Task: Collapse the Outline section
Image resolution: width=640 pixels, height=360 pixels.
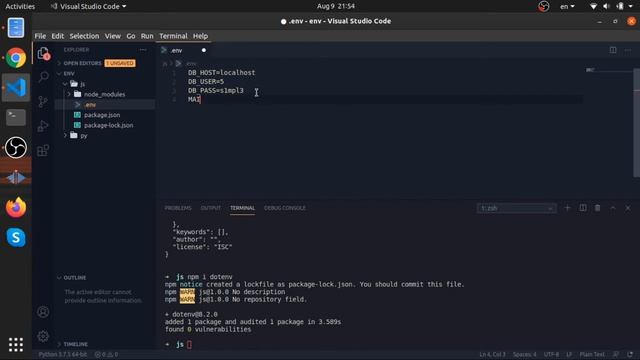Action: tap(105, 278)
